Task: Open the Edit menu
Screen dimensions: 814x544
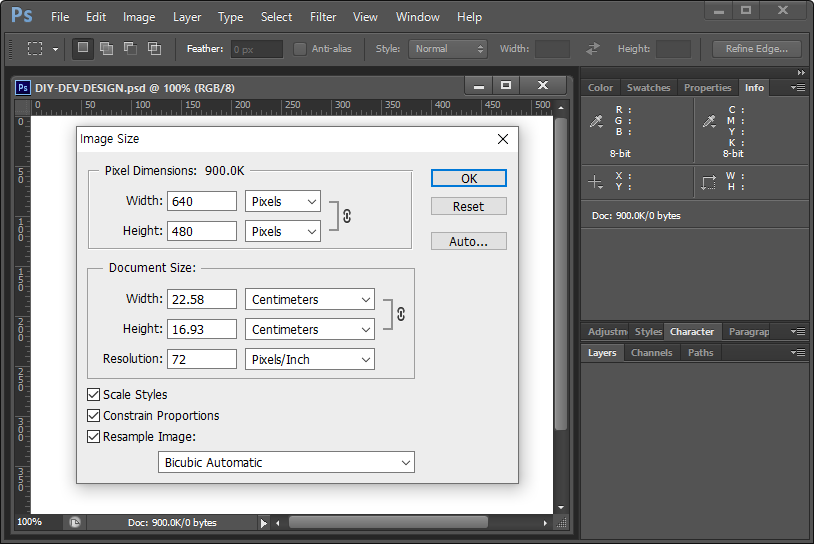Action: coord(96,17)
